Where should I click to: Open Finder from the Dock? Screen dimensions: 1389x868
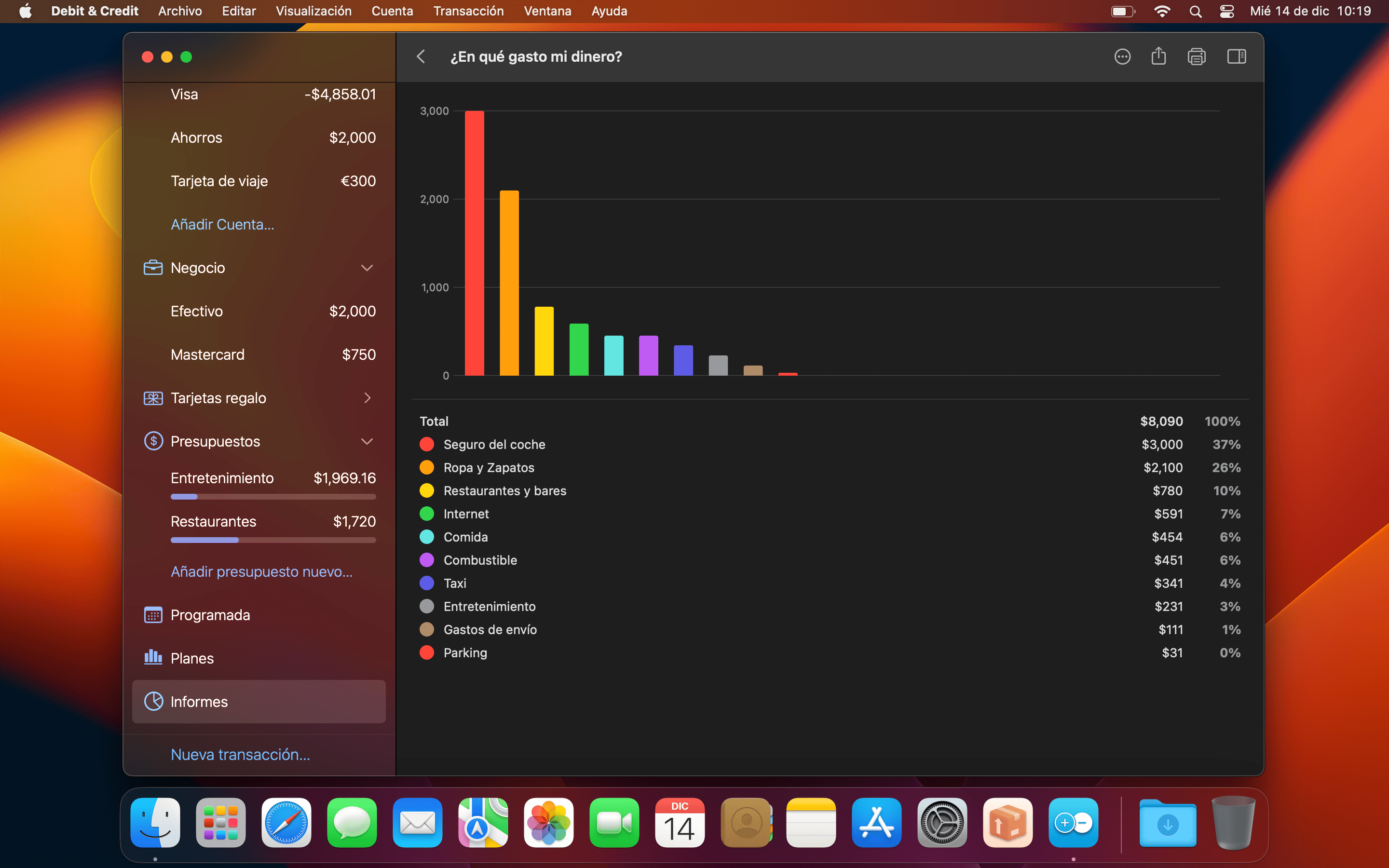click(155, 823)
